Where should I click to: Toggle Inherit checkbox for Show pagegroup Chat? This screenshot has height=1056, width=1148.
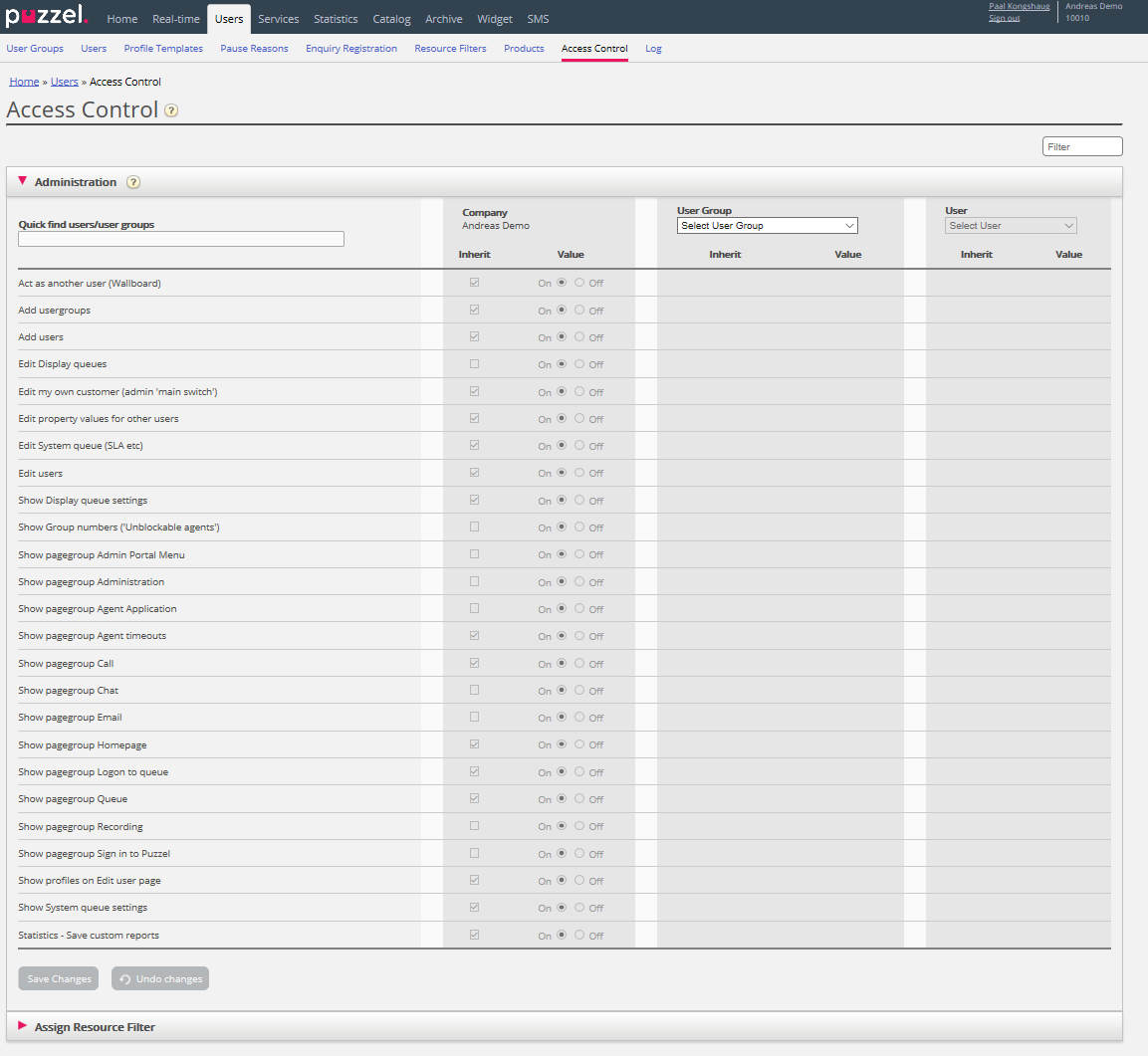(x=475, y=690)
